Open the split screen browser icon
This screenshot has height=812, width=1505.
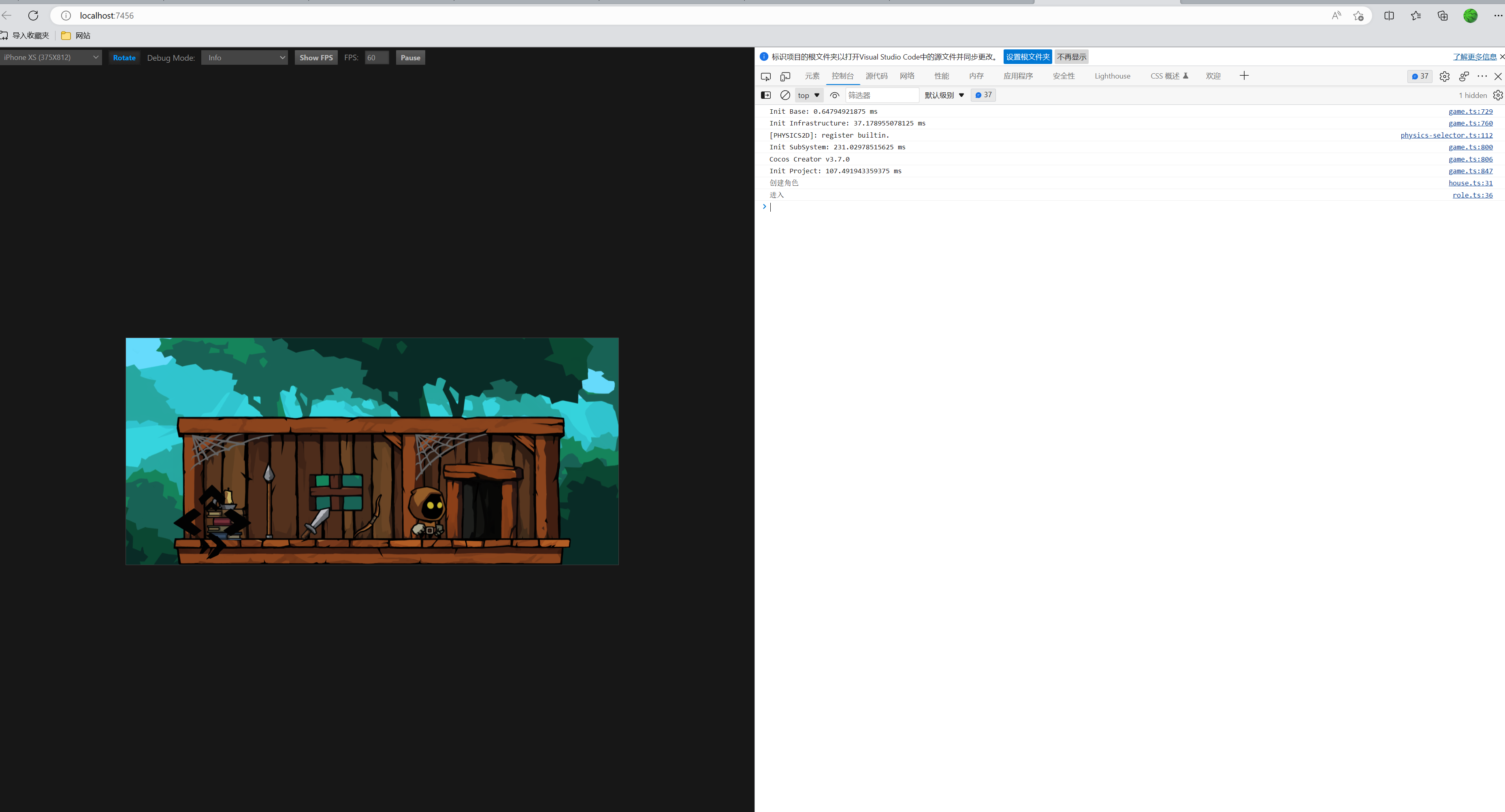pyautogui.click(x=1389, y=16)
